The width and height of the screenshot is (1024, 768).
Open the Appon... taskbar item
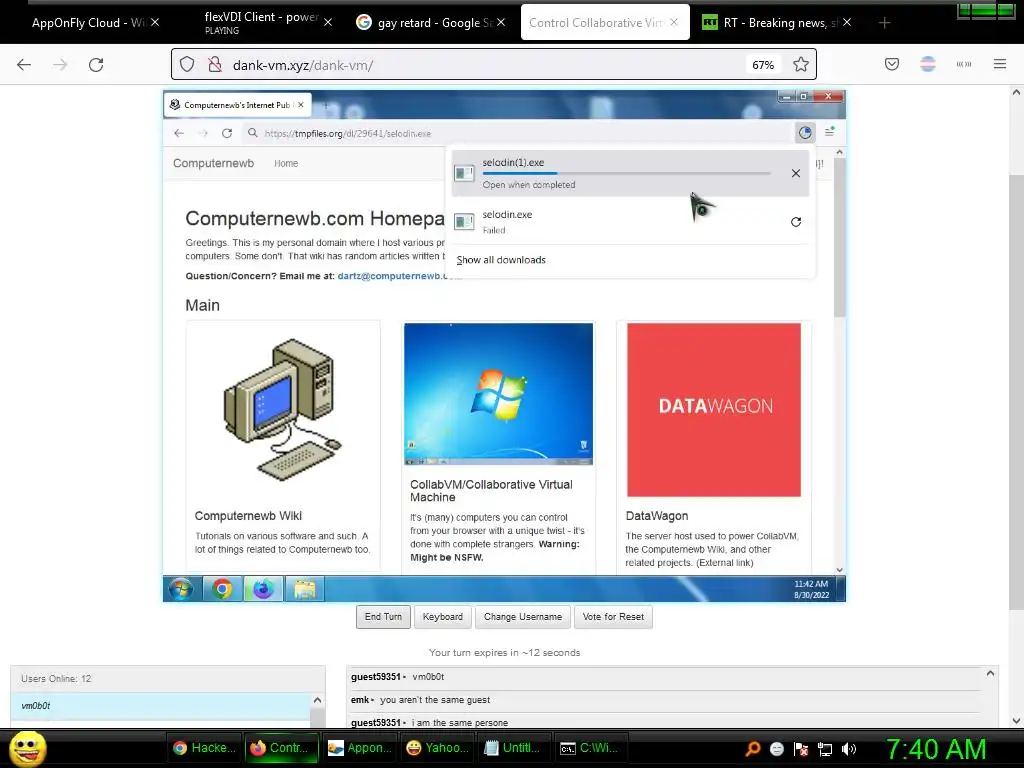pyautogui.click(x=360, y=748)
